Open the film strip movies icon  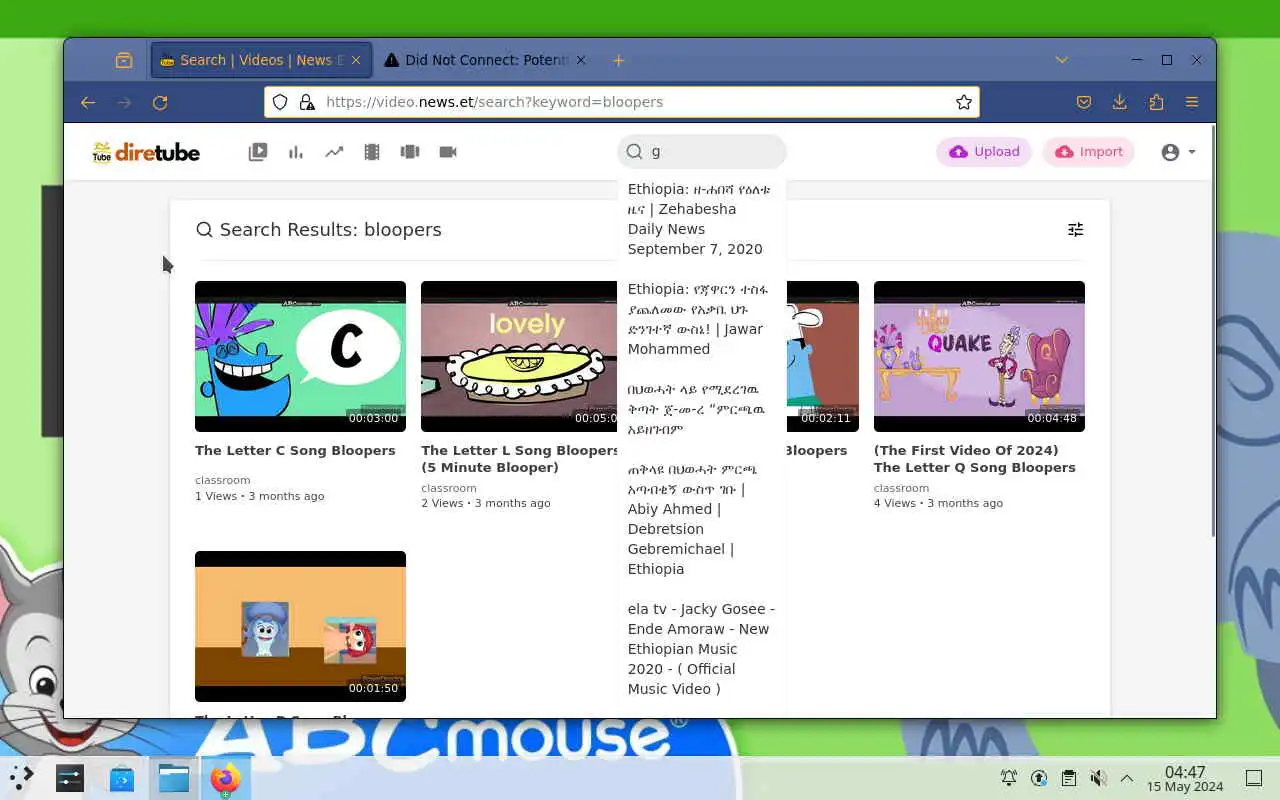372,152
